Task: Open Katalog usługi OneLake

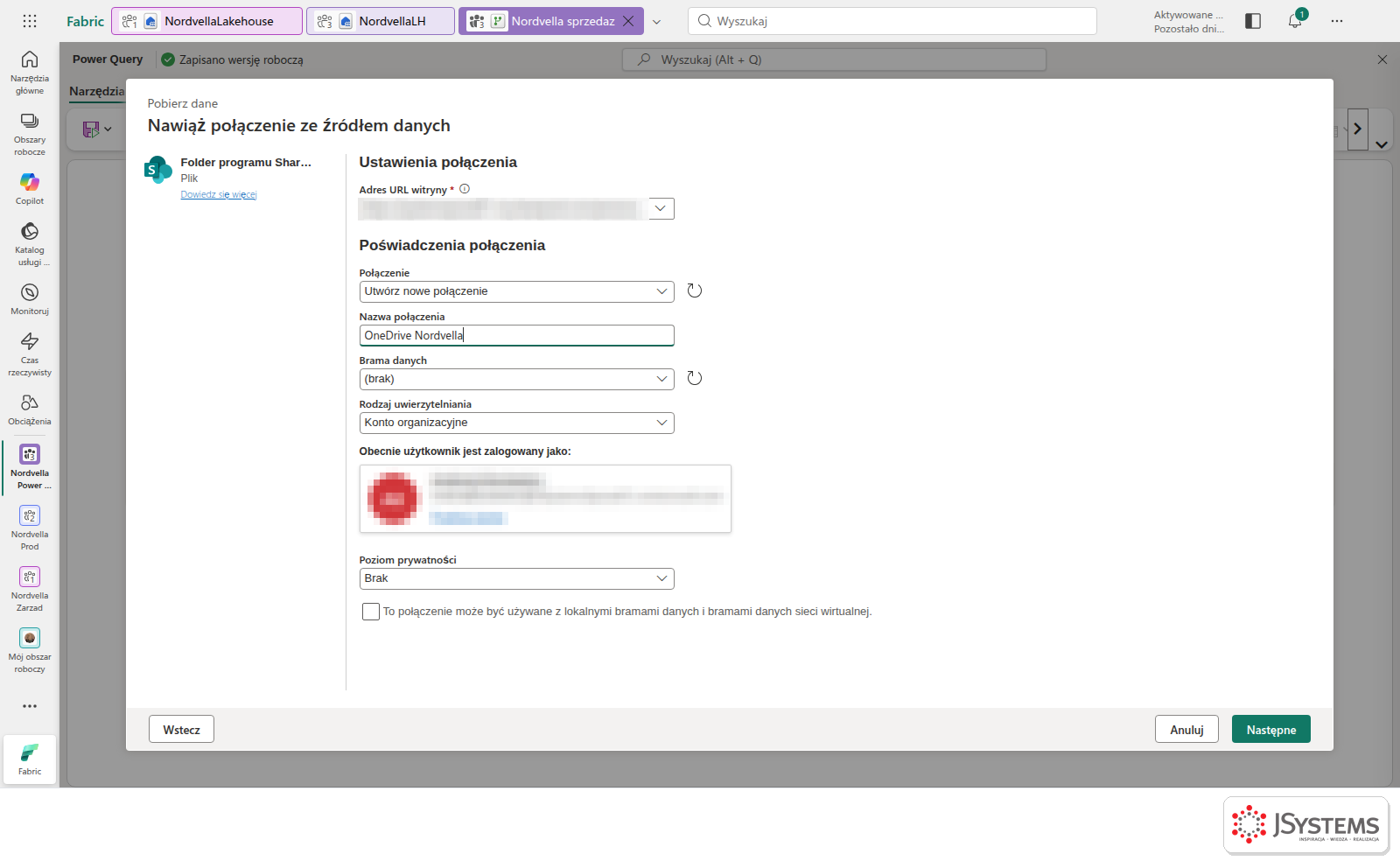Action: [x=30, y=243]
